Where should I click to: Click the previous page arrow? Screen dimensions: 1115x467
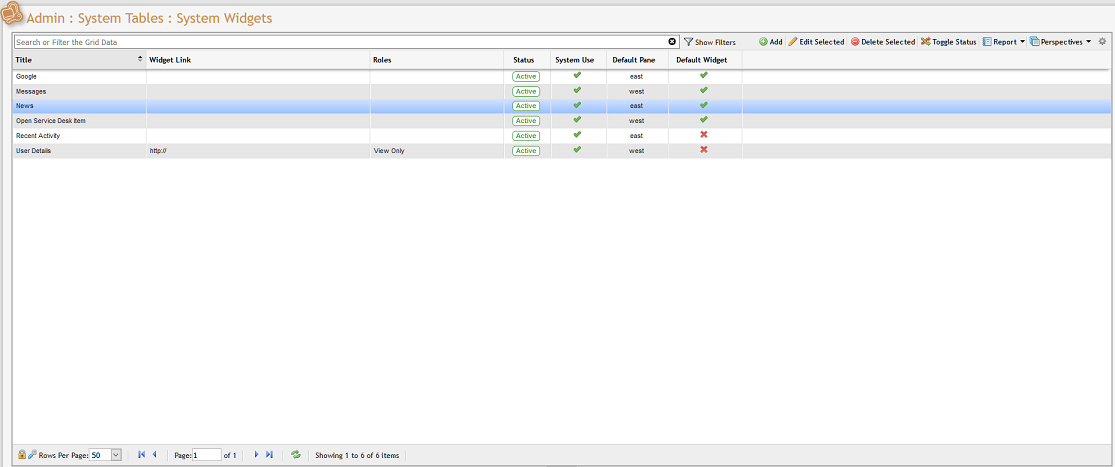tap(154, 455)
